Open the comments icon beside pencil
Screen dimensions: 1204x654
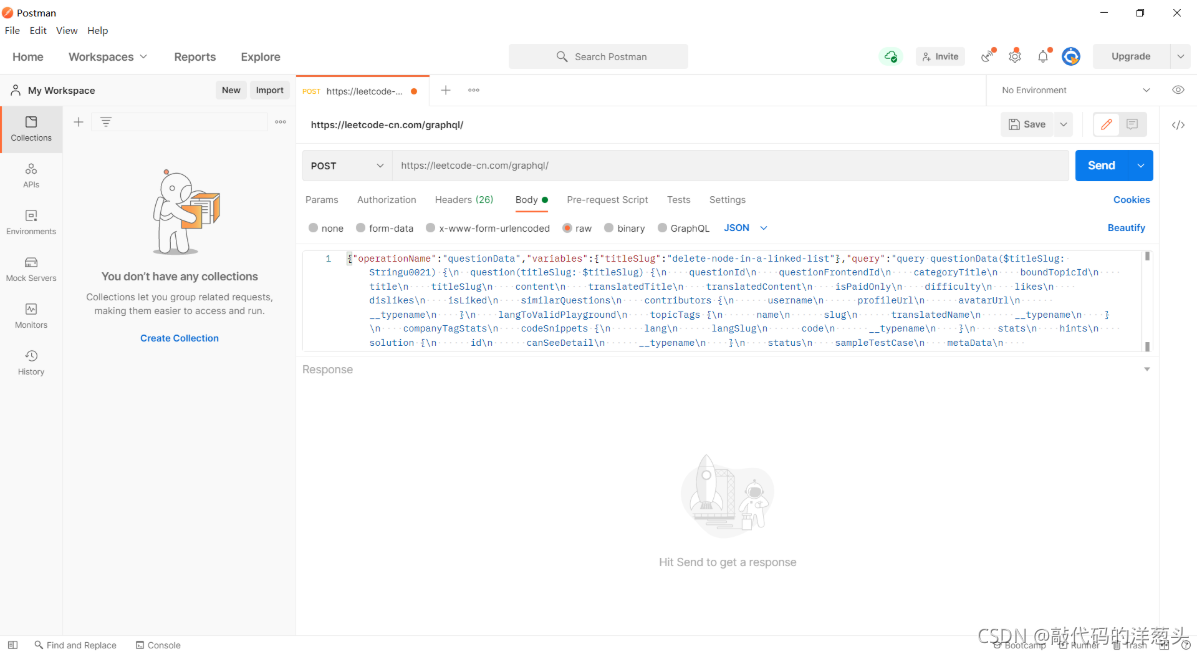(x=1132, y=124)
